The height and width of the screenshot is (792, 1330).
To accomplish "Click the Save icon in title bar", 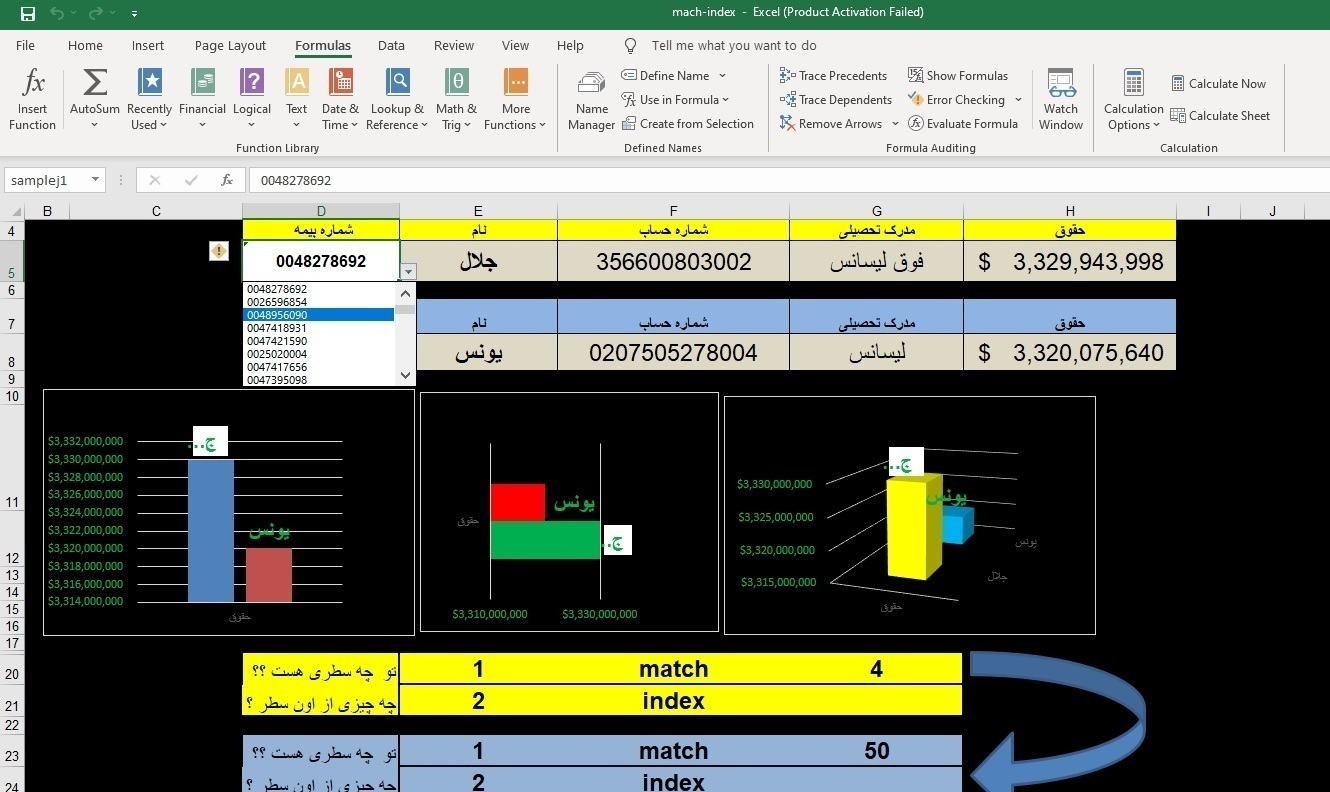I will (x=28, y=13).
